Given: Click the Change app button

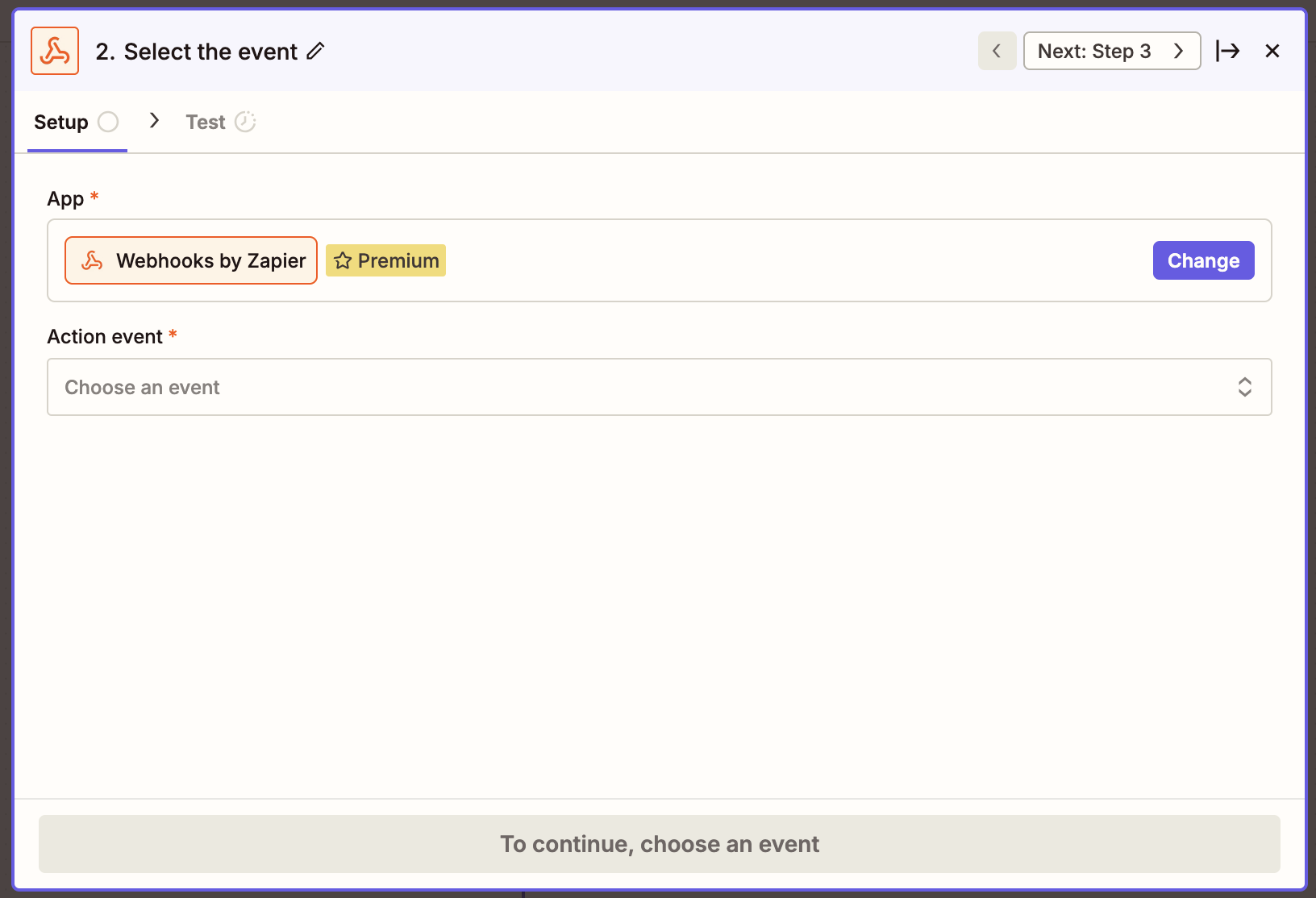Looking at the screenshot, I should point(1203,260).
